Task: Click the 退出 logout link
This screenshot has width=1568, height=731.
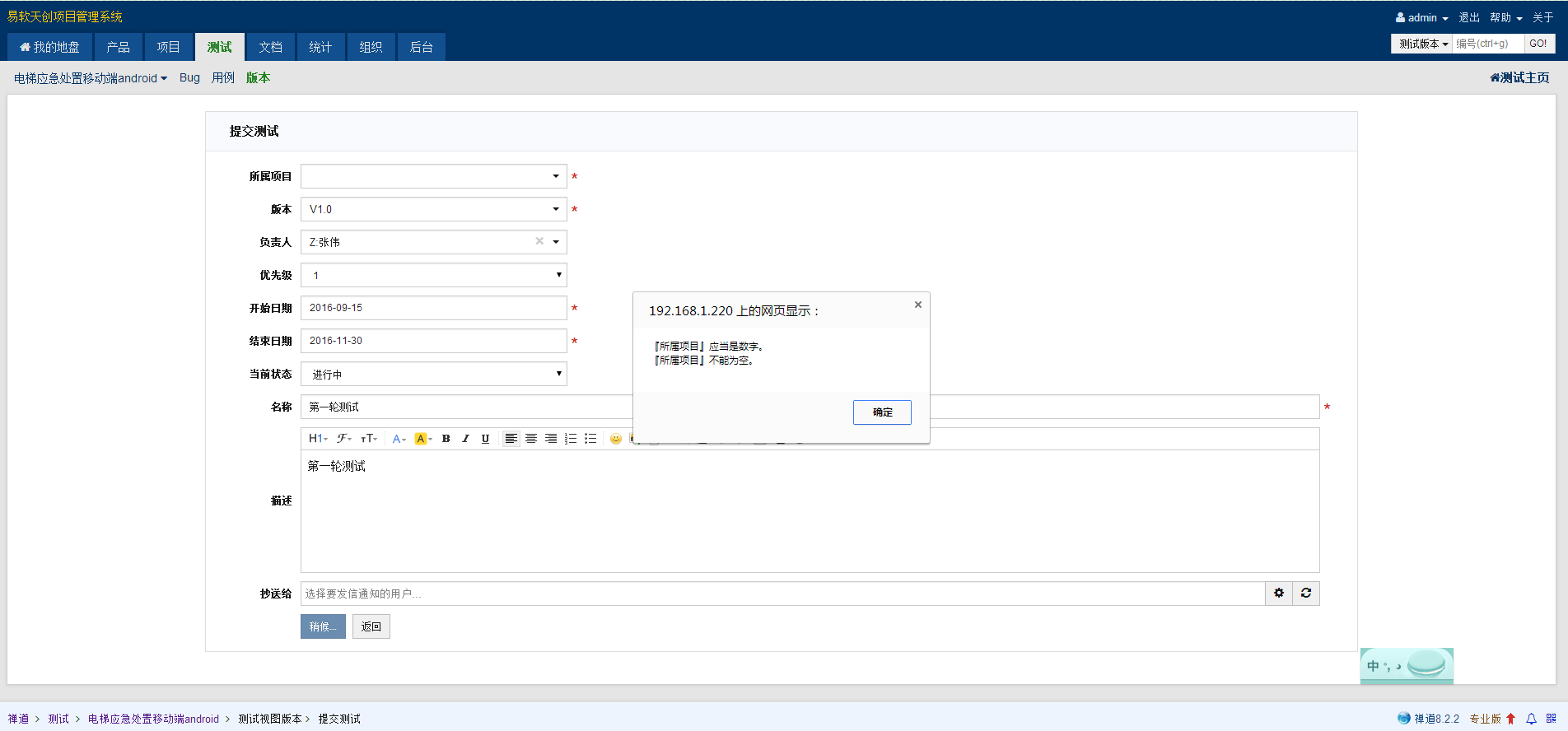Action: [x=1469, y=17]
